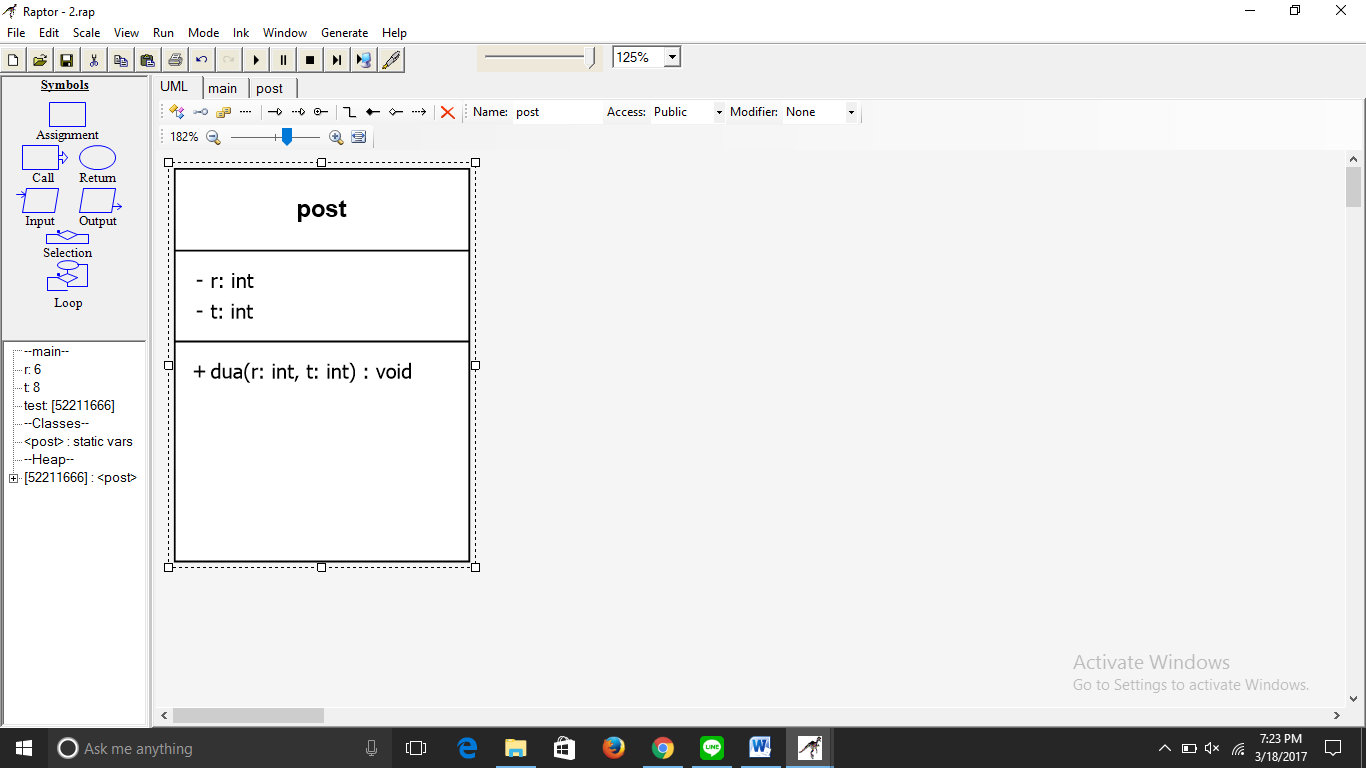The width and height of the screenshot is (1366, 768).
Task: Open Google Chrome from the taskbar
Action: tap(662, 748)
